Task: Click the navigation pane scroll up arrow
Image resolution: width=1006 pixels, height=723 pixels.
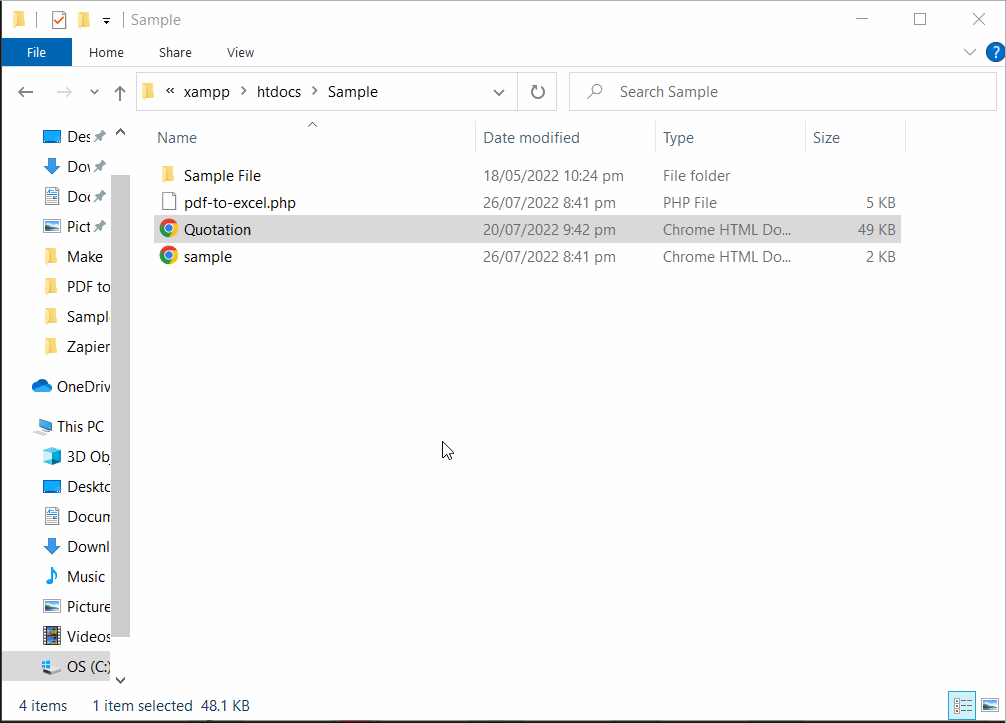Action: coord(120,132)
